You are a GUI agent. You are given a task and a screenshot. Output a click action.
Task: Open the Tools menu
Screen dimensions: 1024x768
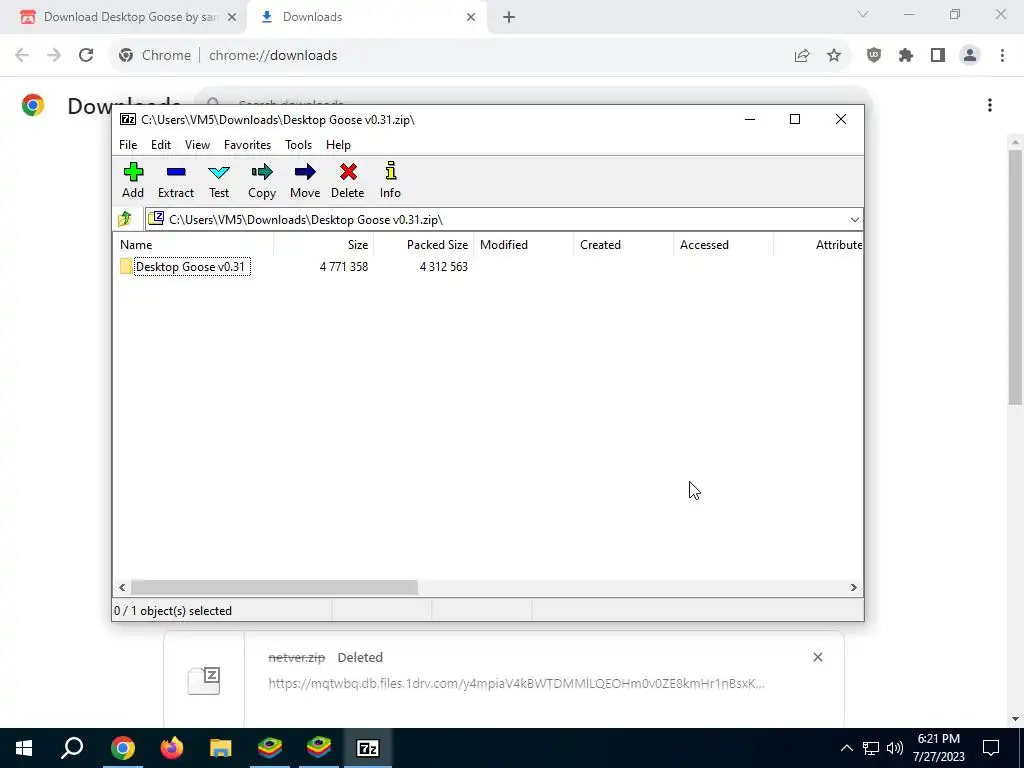pyautogui.click(x=298, y=145)
